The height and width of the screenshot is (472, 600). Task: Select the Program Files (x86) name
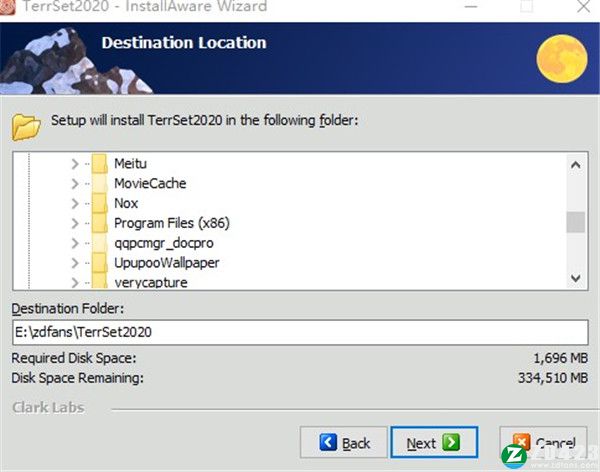pos(172,223)
